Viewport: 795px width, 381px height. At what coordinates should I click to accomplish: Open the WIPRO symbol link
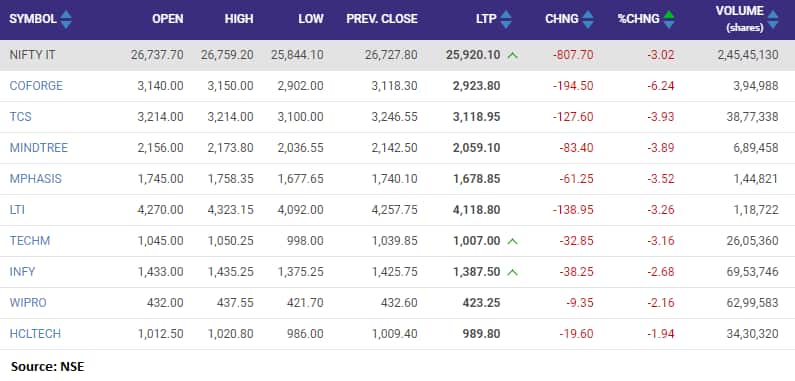point(28,302)
